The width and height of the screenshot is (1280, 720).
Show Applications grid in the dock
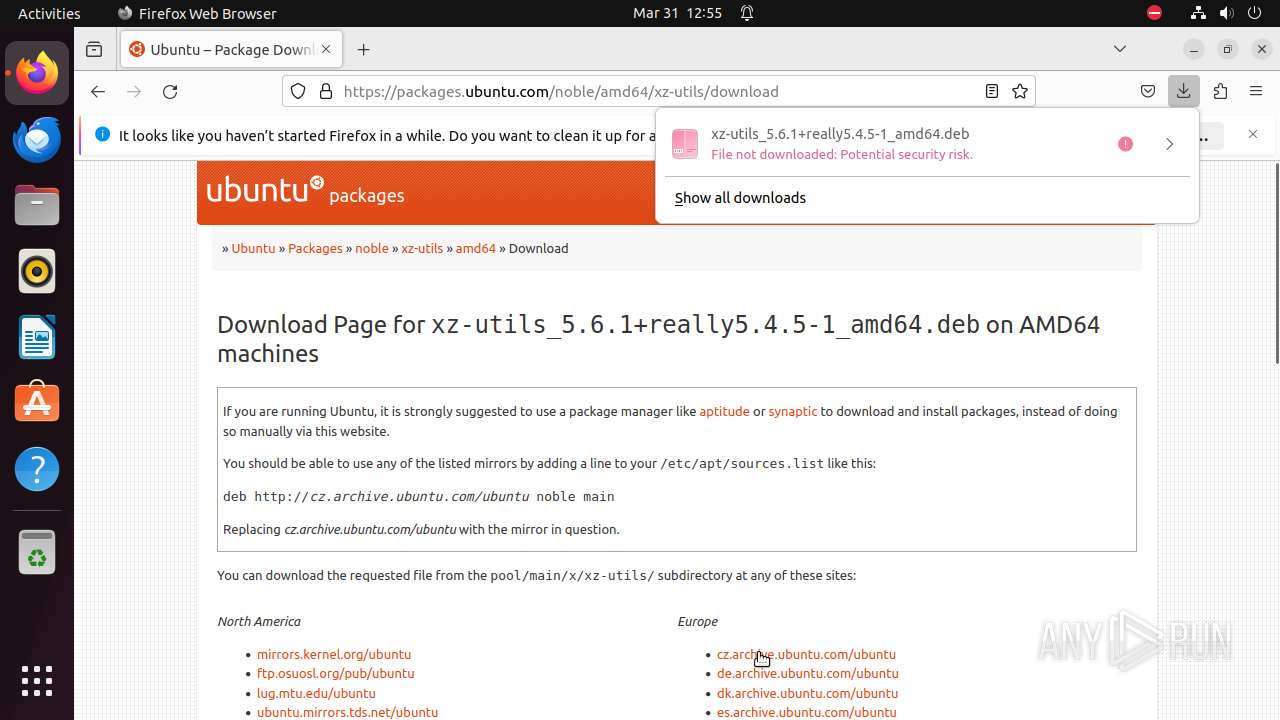(x=37, y=680)
